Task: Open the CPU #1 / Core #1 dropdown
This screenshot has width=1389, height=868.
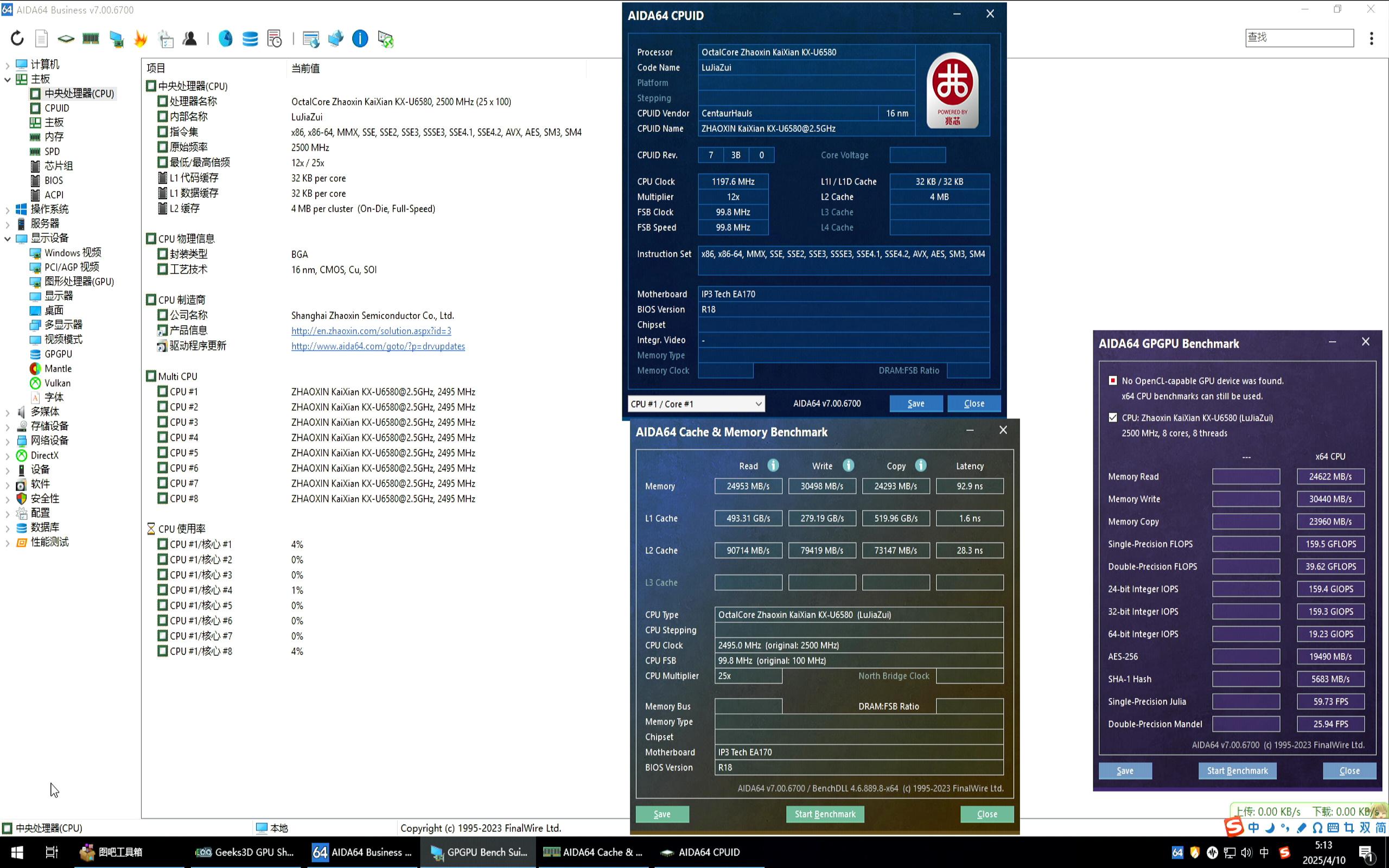Action: coord(696,404)
